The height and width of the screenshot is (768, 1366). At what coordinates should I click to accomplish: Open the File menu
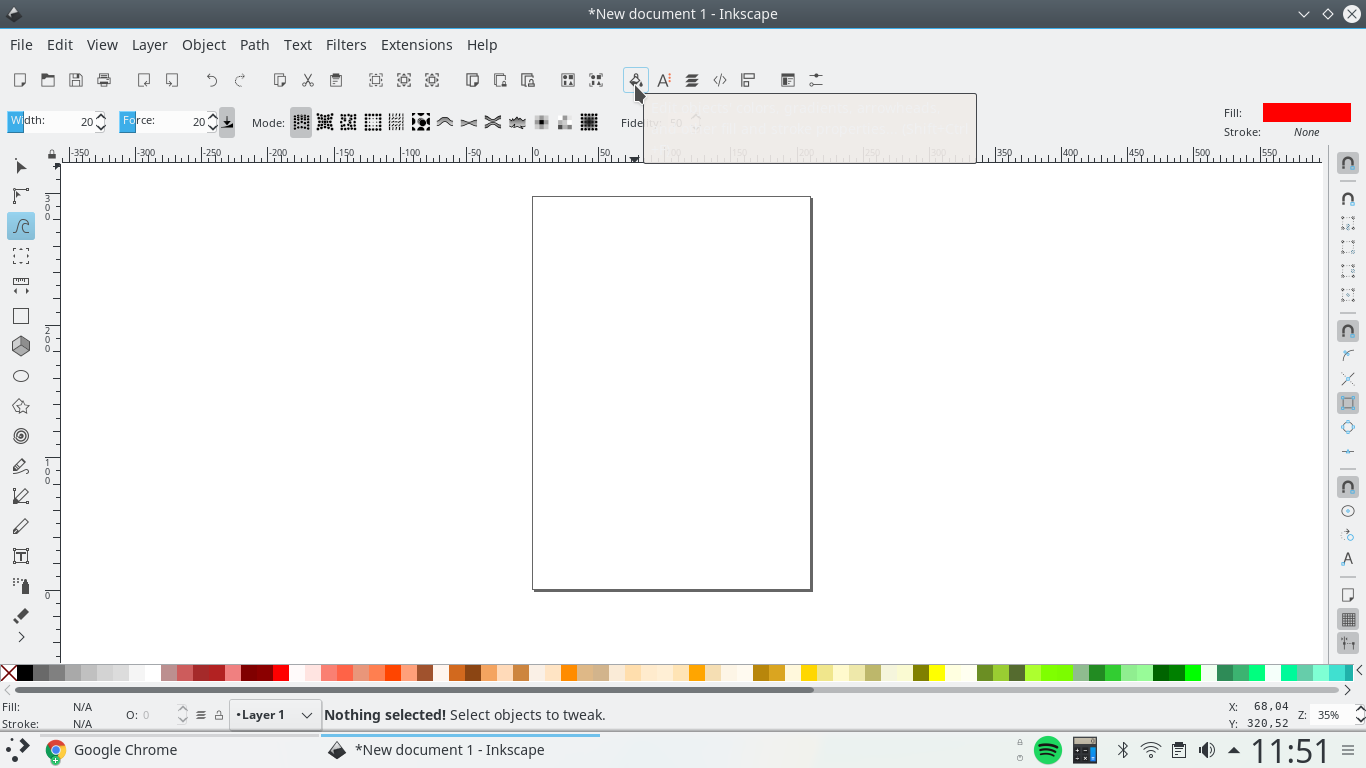pyautogui.click(x=21, y=45)
